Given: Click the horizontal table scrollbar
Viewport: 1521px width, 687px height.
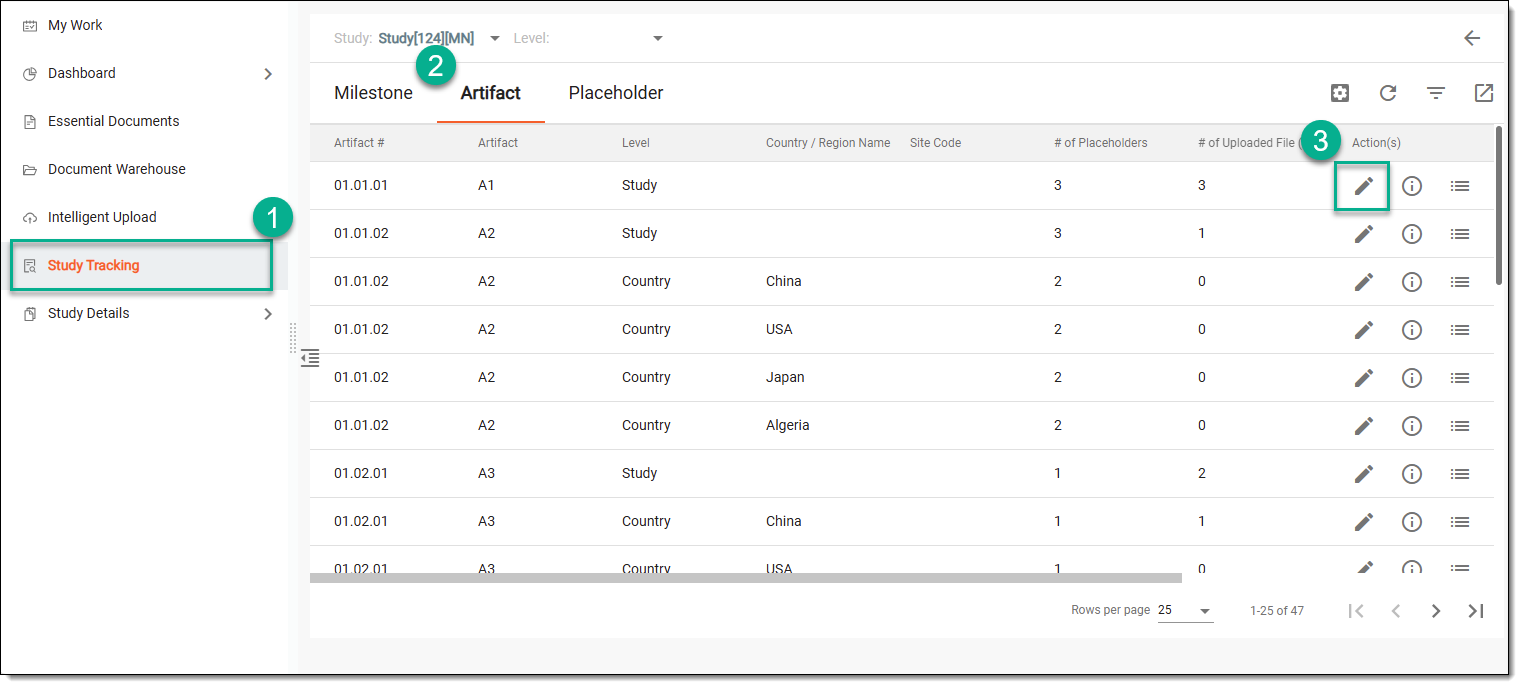Looking at the screenshot, I should coord(746,578).
